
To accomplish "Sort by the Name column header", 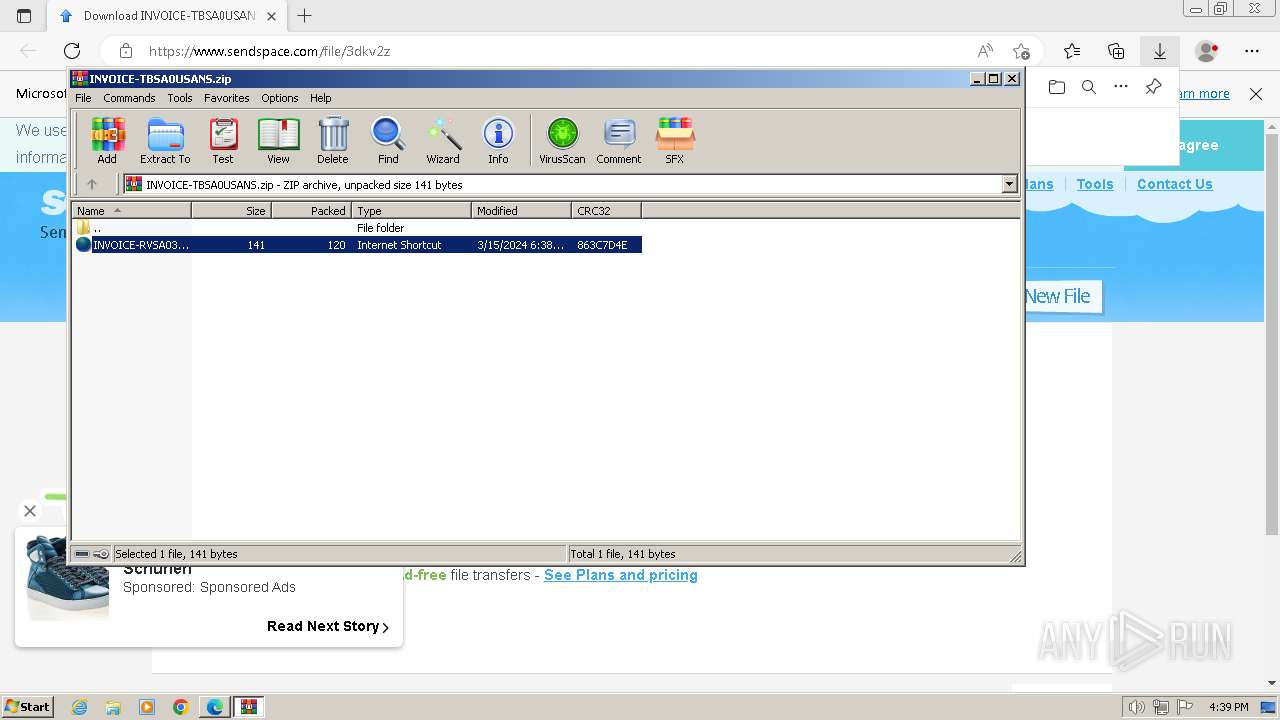I will (131, 210).
